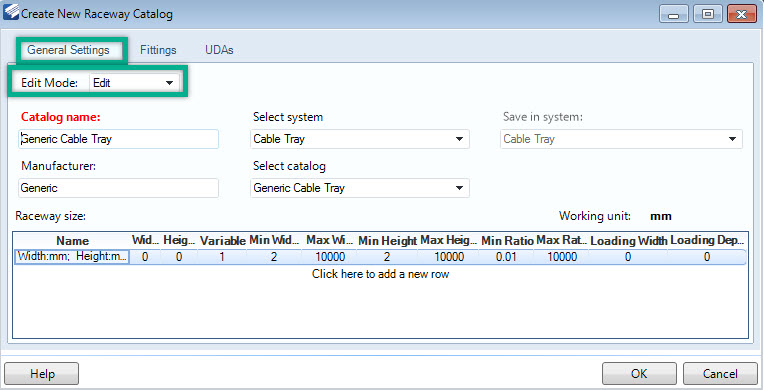Click the Max Ratio column header
The height and width of the screenshot is (390, 764).
(561, 241)
